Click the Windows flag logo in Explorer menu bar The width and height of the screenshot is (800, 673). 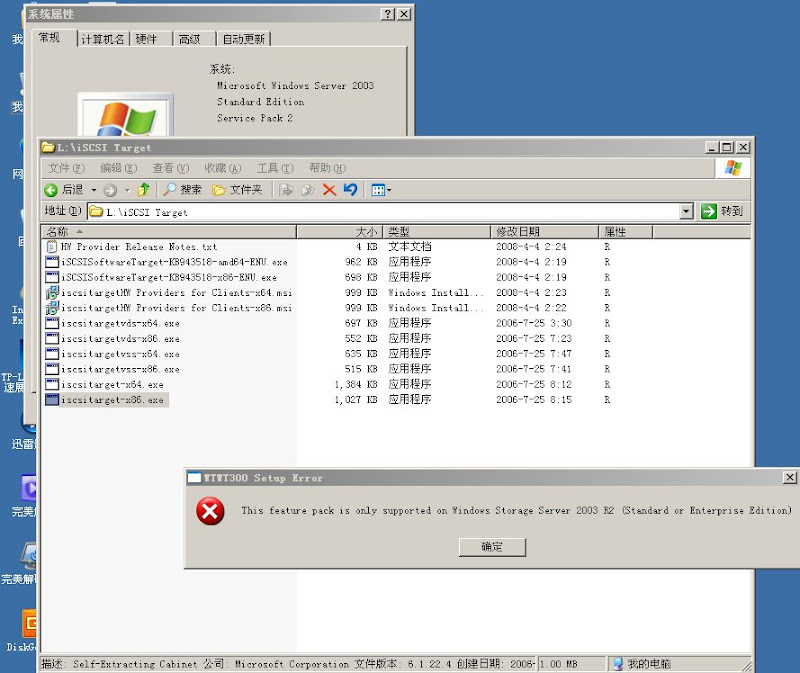click(733, 168)
